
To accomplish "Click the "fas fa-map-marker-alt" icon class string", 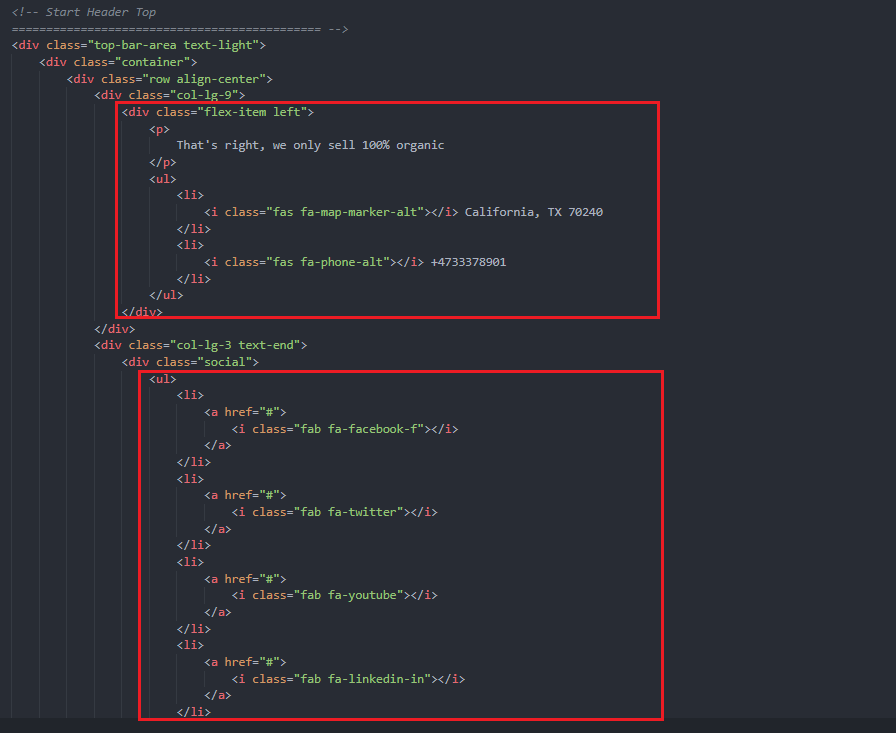I will [x=342, y=212].
